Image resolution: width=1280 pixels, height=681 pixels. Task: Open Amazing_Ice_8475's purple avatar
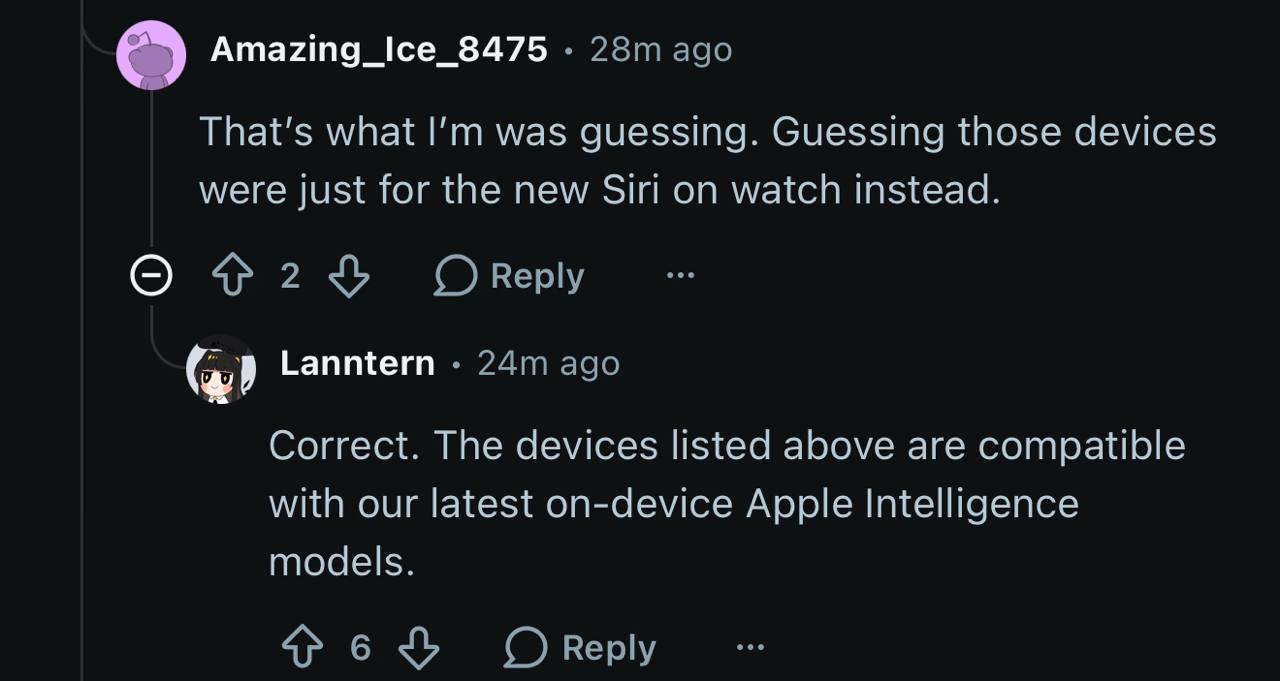point(152,55)
